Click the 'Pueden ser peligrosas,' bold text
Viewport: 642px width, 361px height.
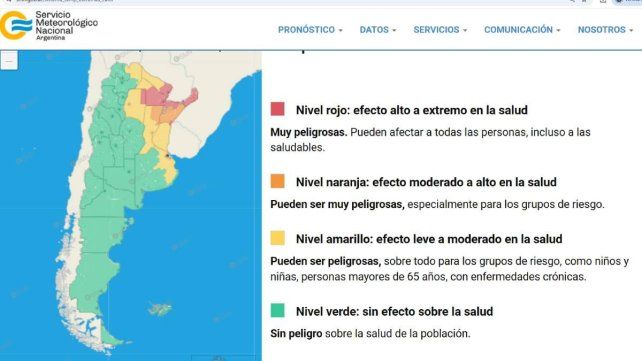326,261
